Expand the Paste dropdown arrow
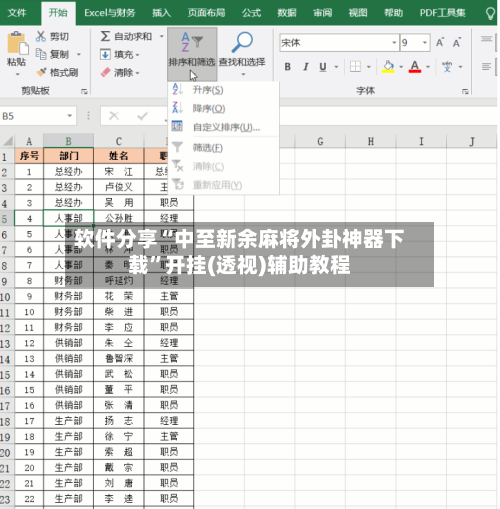 click(17, 74)
